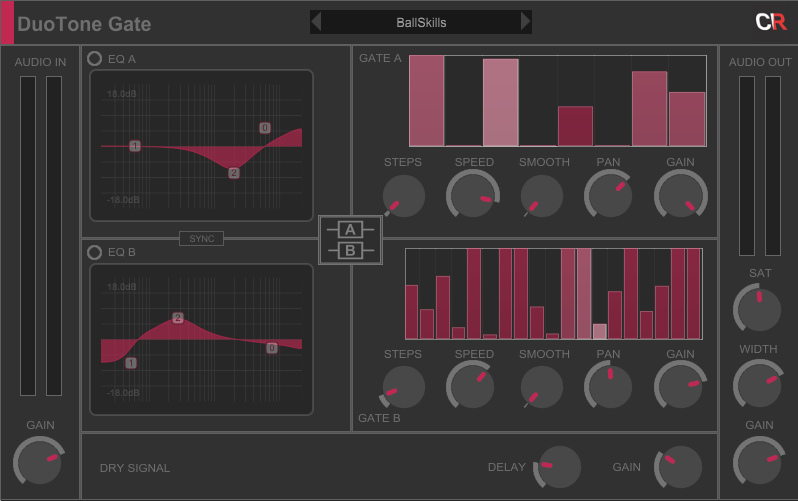Select EQ A band node 0
The image size is (798, 501).
(x=265, y=128)
